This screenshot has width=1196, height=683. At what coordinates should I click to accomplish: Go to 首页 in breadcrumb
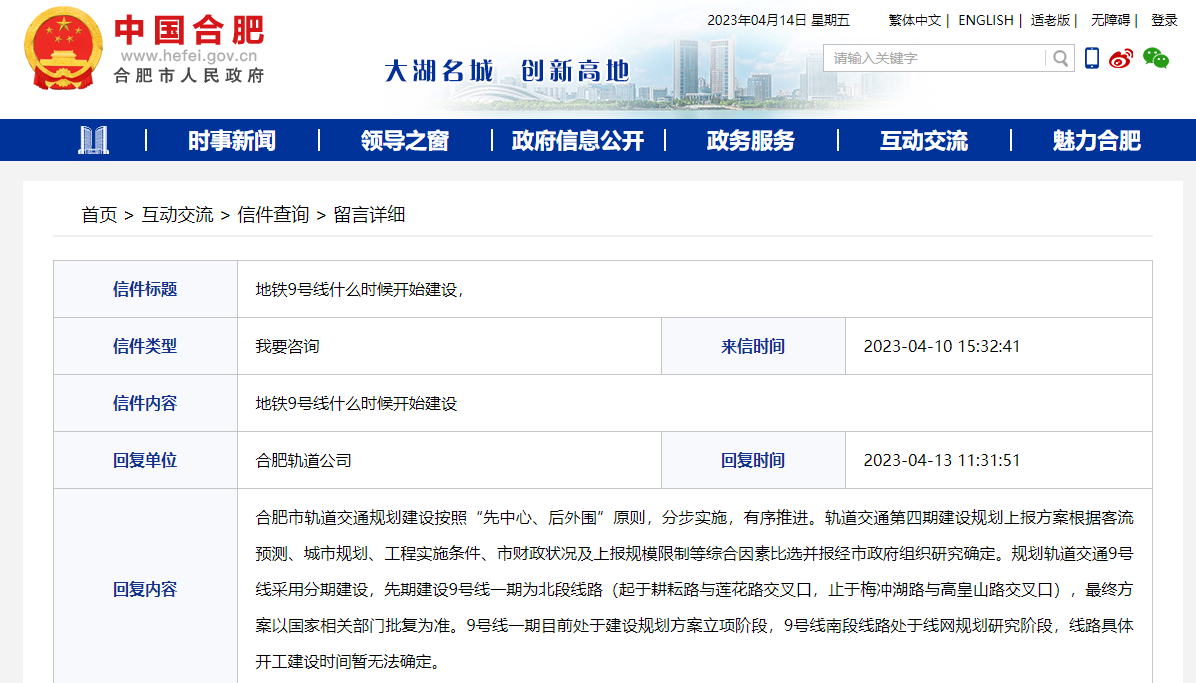(99, 215)
